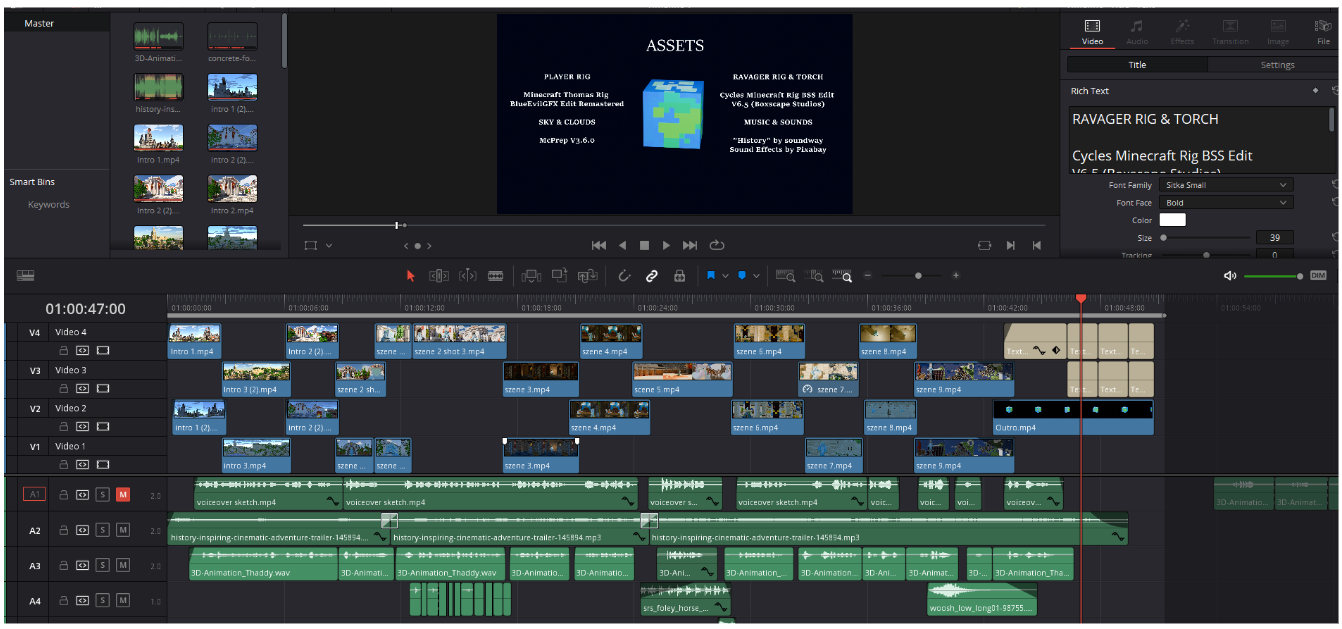Click the position lock padlock in toolbar
The height and width of the screenshot is (629, 1342).
[x=680, y=276]
